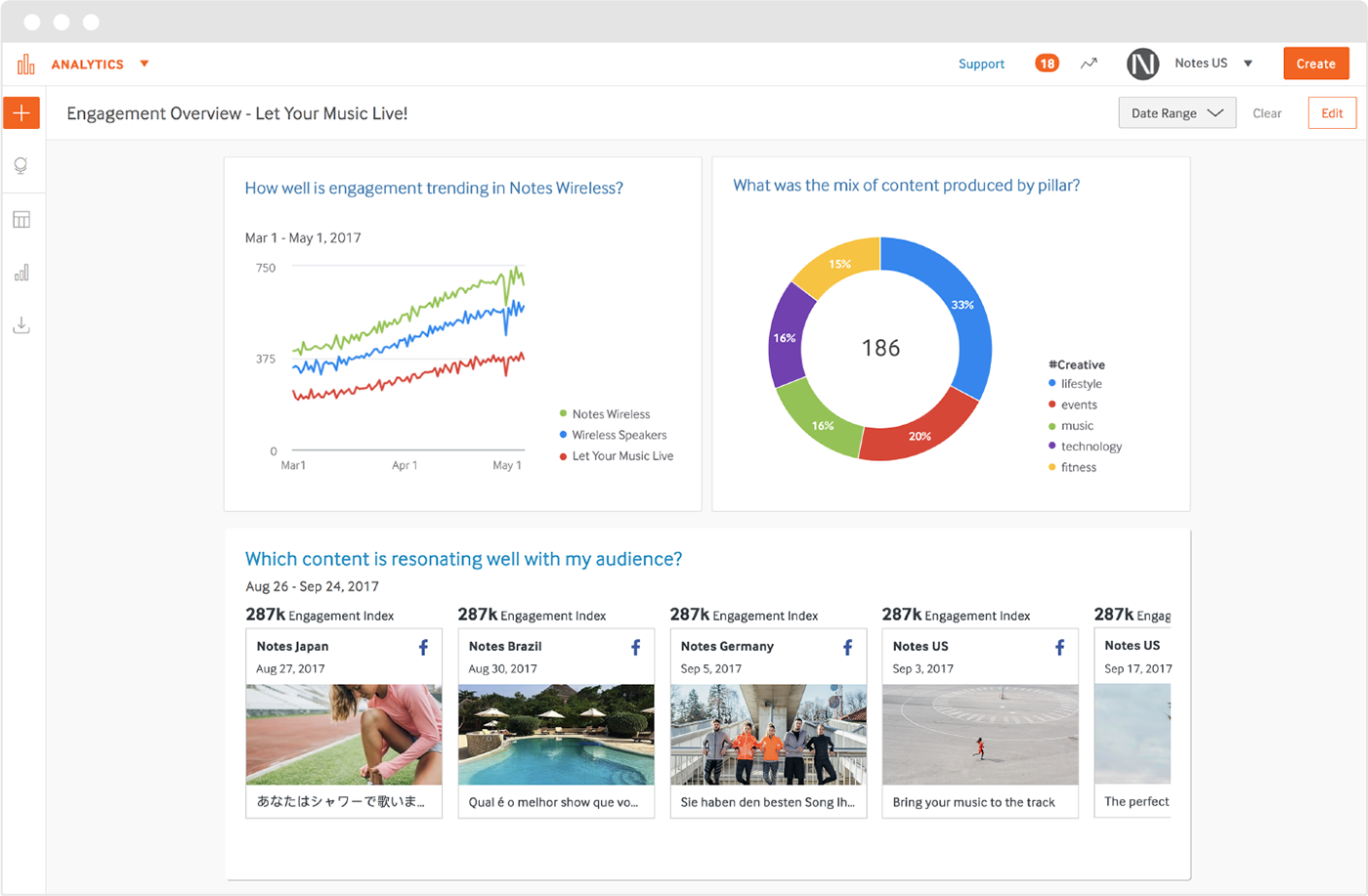The height and width of the screenshot is (896, 1368).
Task: Click the orange plus add button in sidebar
Action: coord(21,112)
